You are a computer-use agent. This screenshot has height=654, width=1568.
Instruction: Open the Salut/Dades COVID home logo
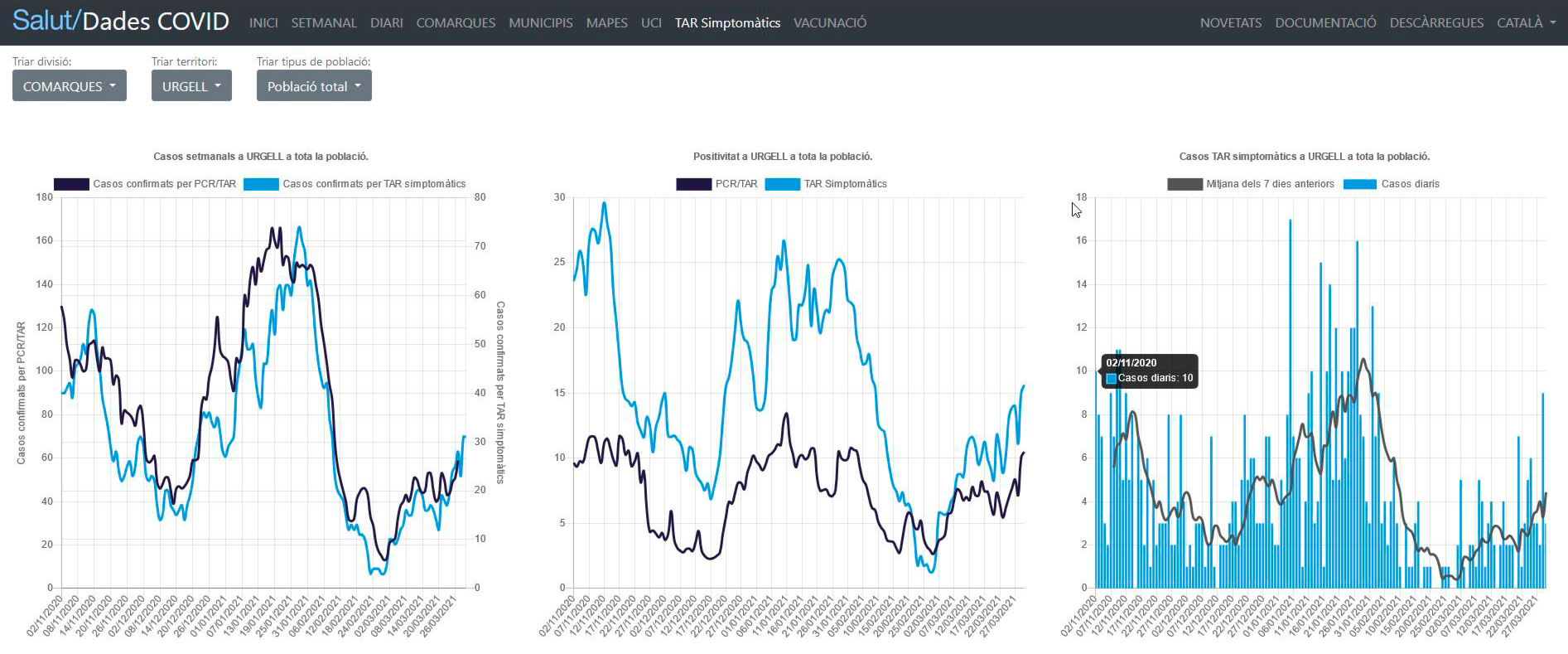pyautogui.click(x=121, y=22)
